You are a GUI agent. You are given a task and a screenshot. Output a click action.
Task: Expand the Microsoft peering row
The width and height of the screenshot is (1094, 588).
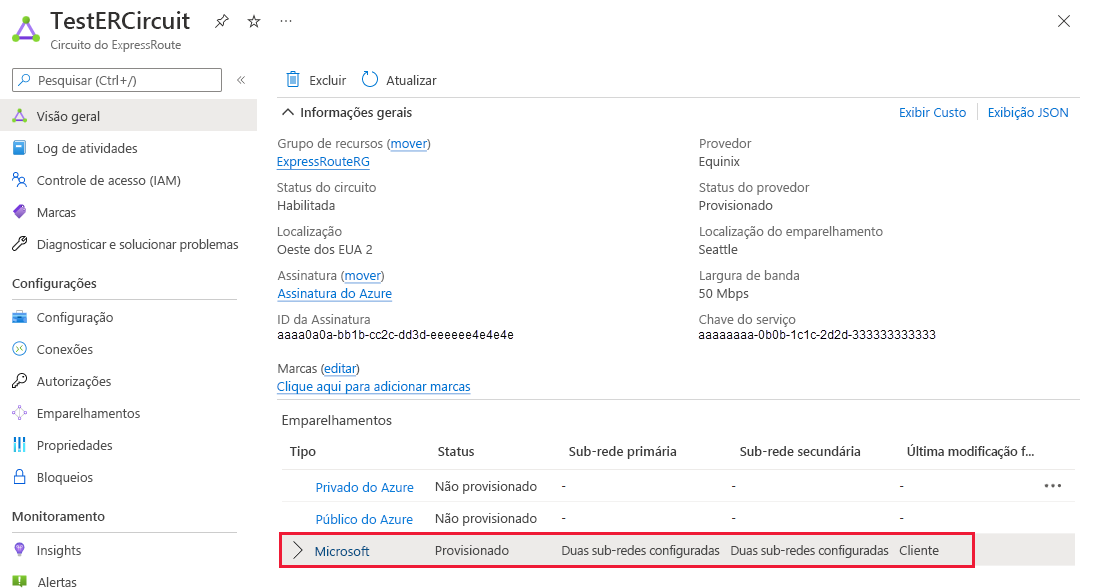point(297,551)
